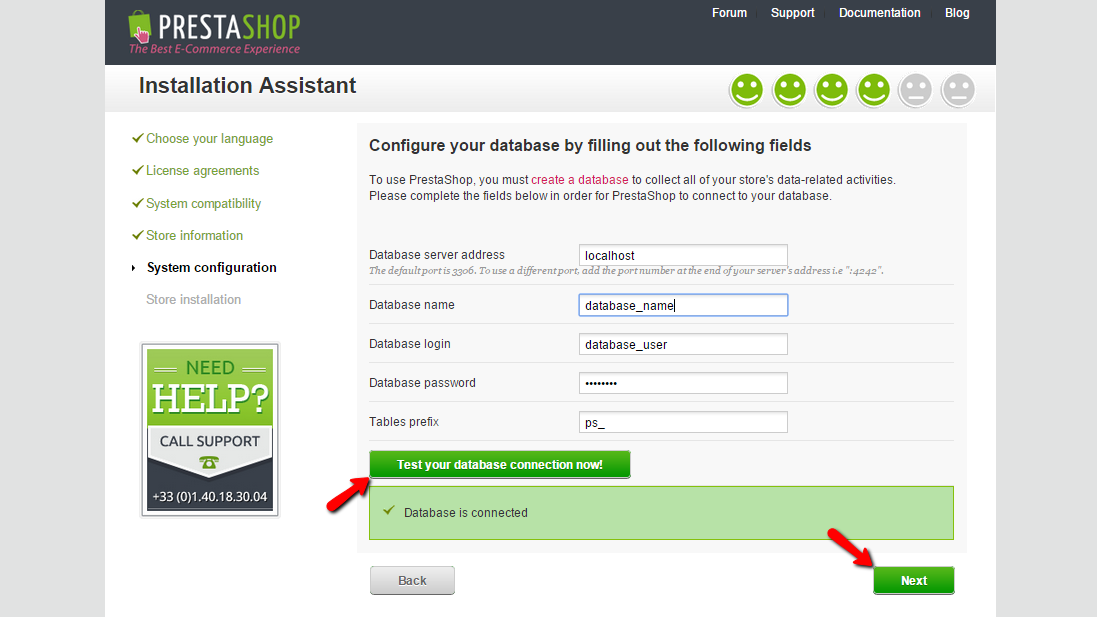
Task: Click the green checkmark beside Database is connected
Action: point(389,511)
